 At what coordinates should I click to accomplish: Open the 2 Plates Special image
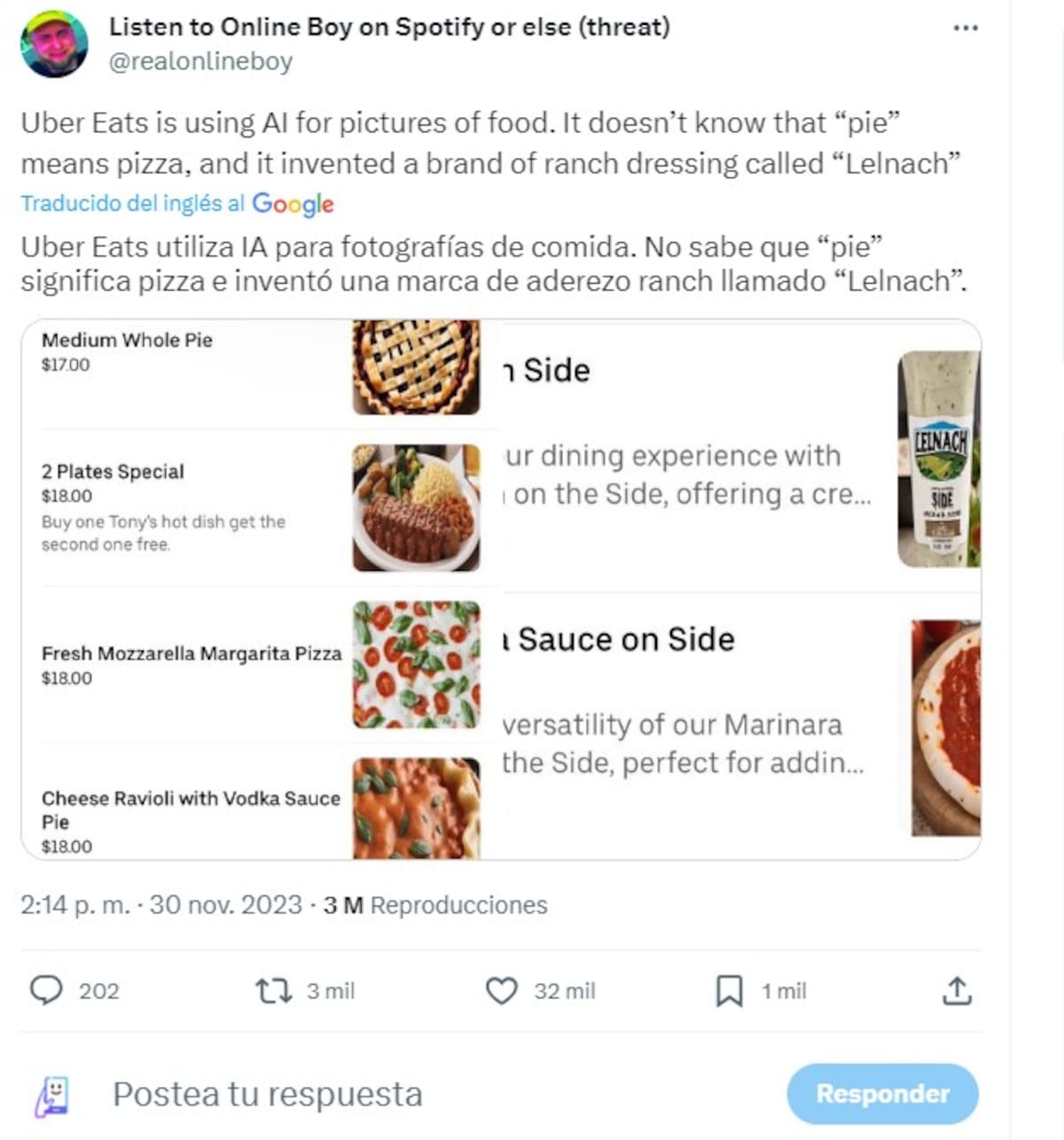coord(416,508)
